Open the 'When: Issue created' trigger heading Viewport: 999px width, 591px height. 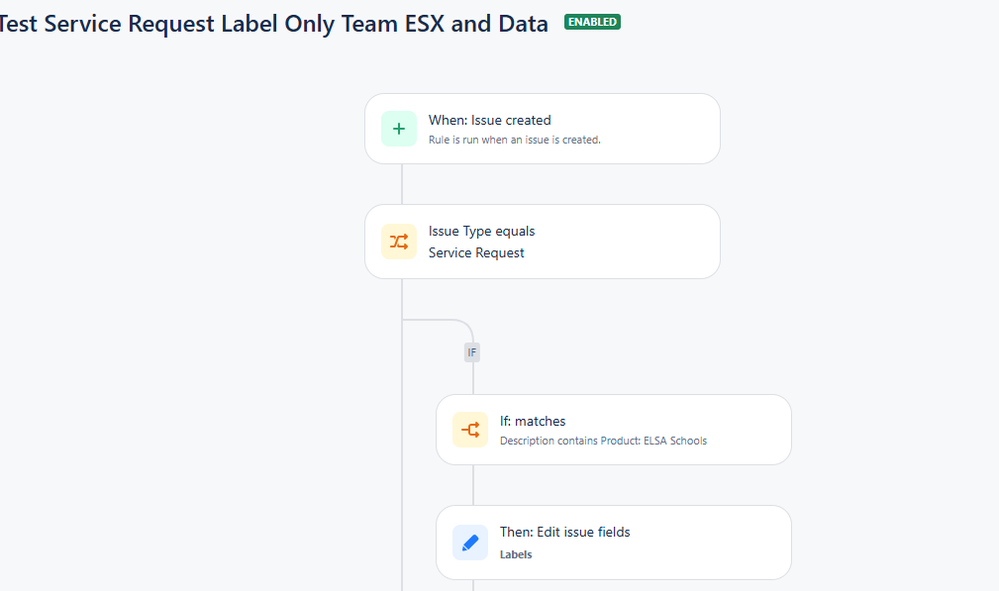[x=489, y=120]
